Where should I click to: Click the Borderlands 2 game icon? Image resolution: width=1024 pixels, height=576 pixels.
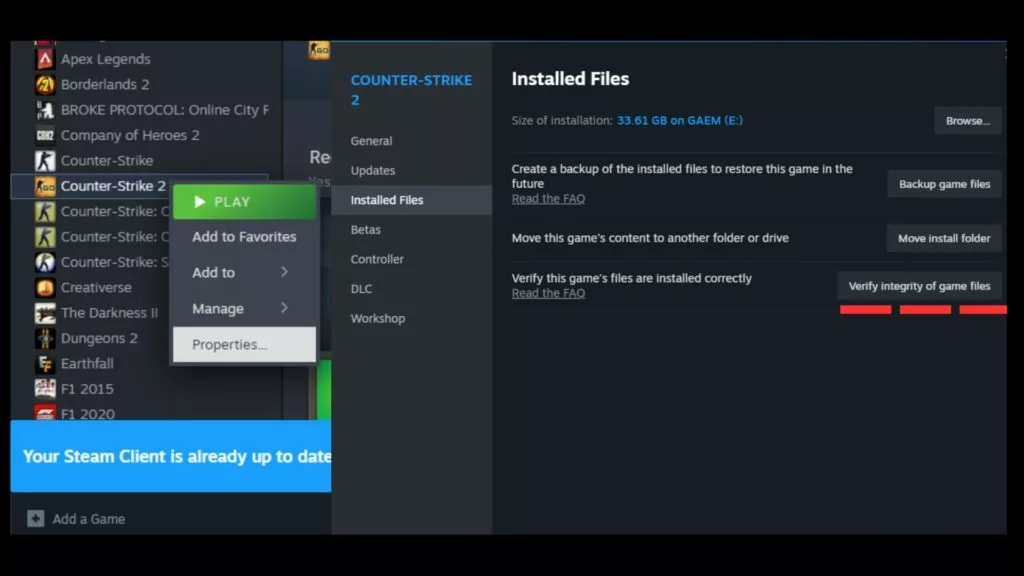[x=45, y=84]
